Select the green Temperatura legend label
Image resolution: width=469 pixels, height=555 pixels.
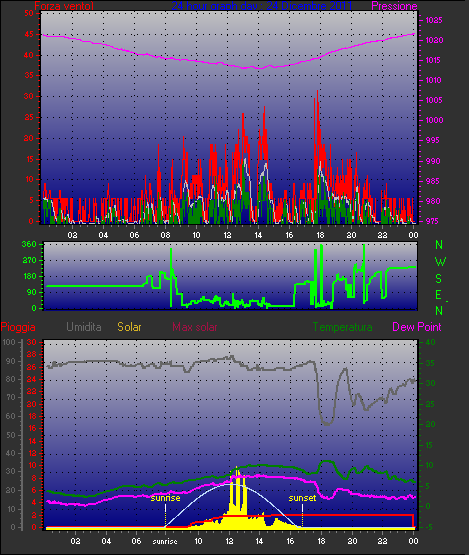tap(342, 327)
